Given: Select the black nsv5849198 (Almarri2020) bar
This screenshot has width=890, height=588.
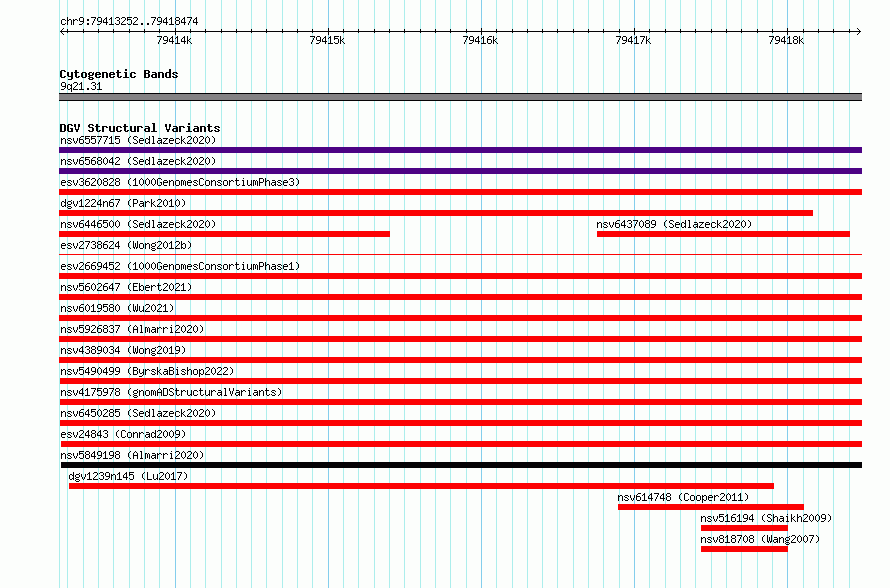Looking at the screenshot, I should 461,465.
